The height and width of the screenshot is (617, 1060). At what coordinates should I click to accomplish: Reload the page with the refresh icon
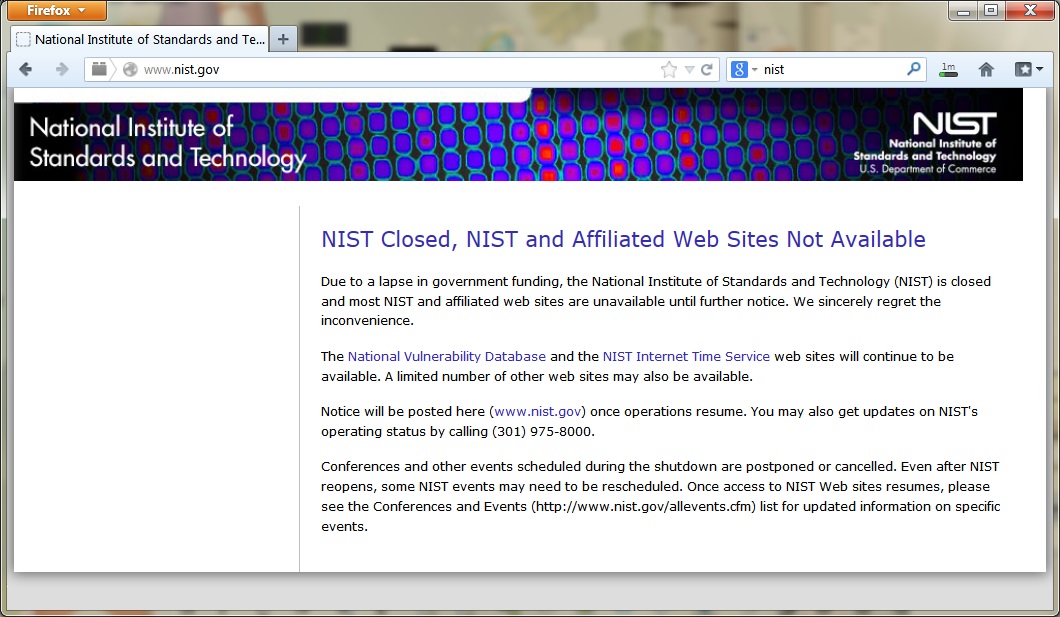[x=707, y=70]
